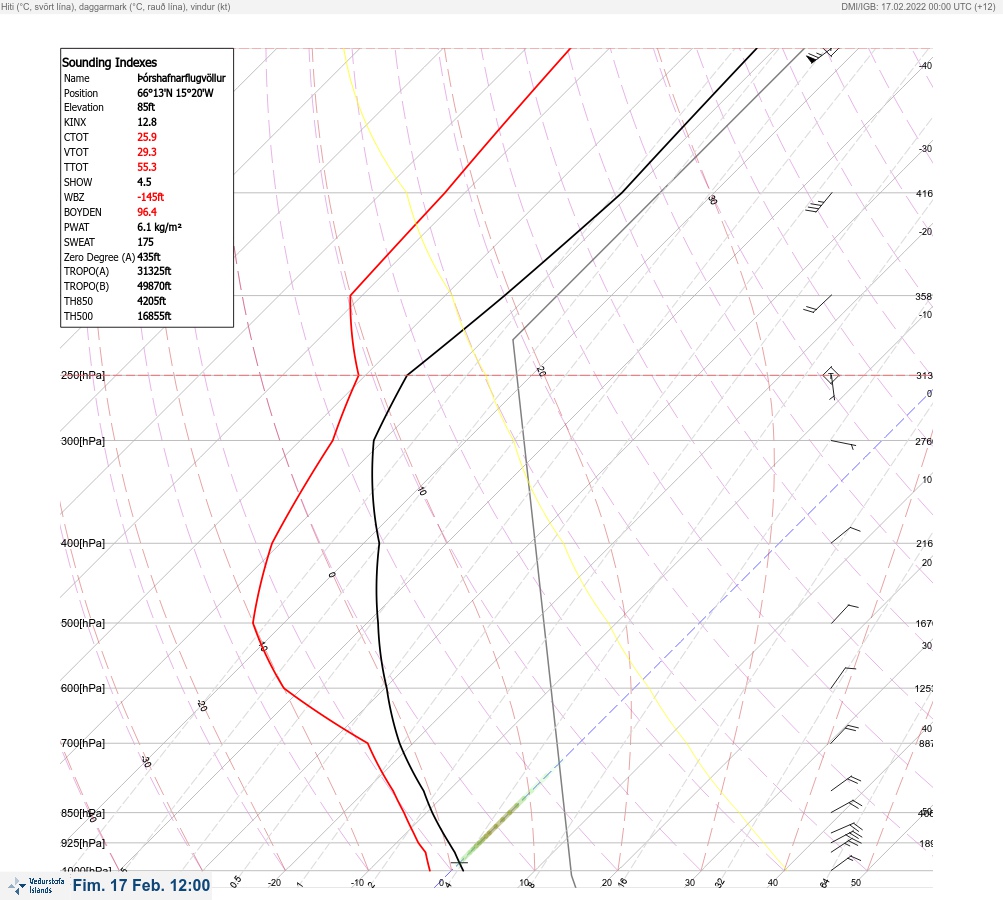Click the Vedurstofa Islands logo
The image size is (1003, 900).
36,886
